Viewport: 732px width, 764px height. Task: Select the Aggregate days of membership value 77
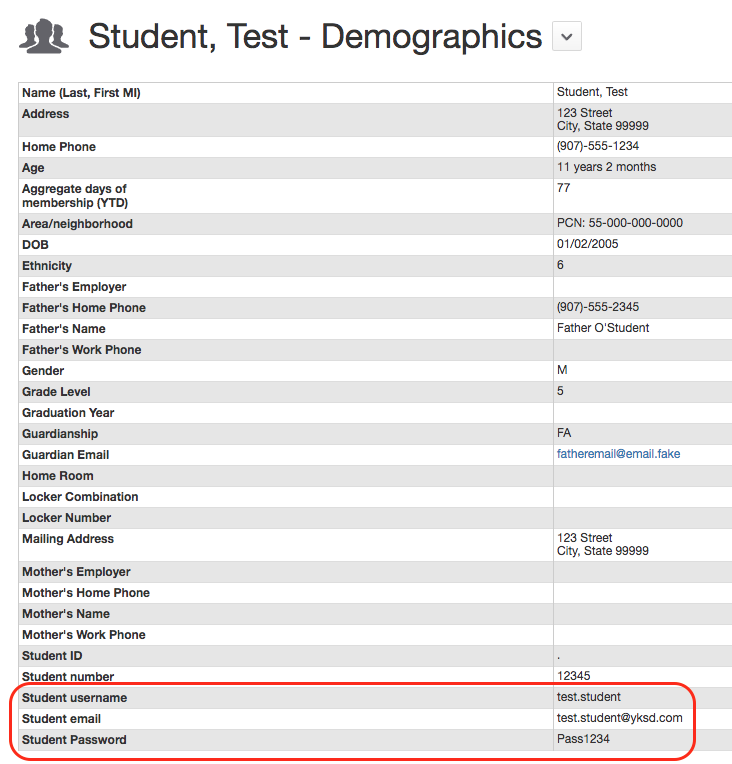[x=563, y=188]
